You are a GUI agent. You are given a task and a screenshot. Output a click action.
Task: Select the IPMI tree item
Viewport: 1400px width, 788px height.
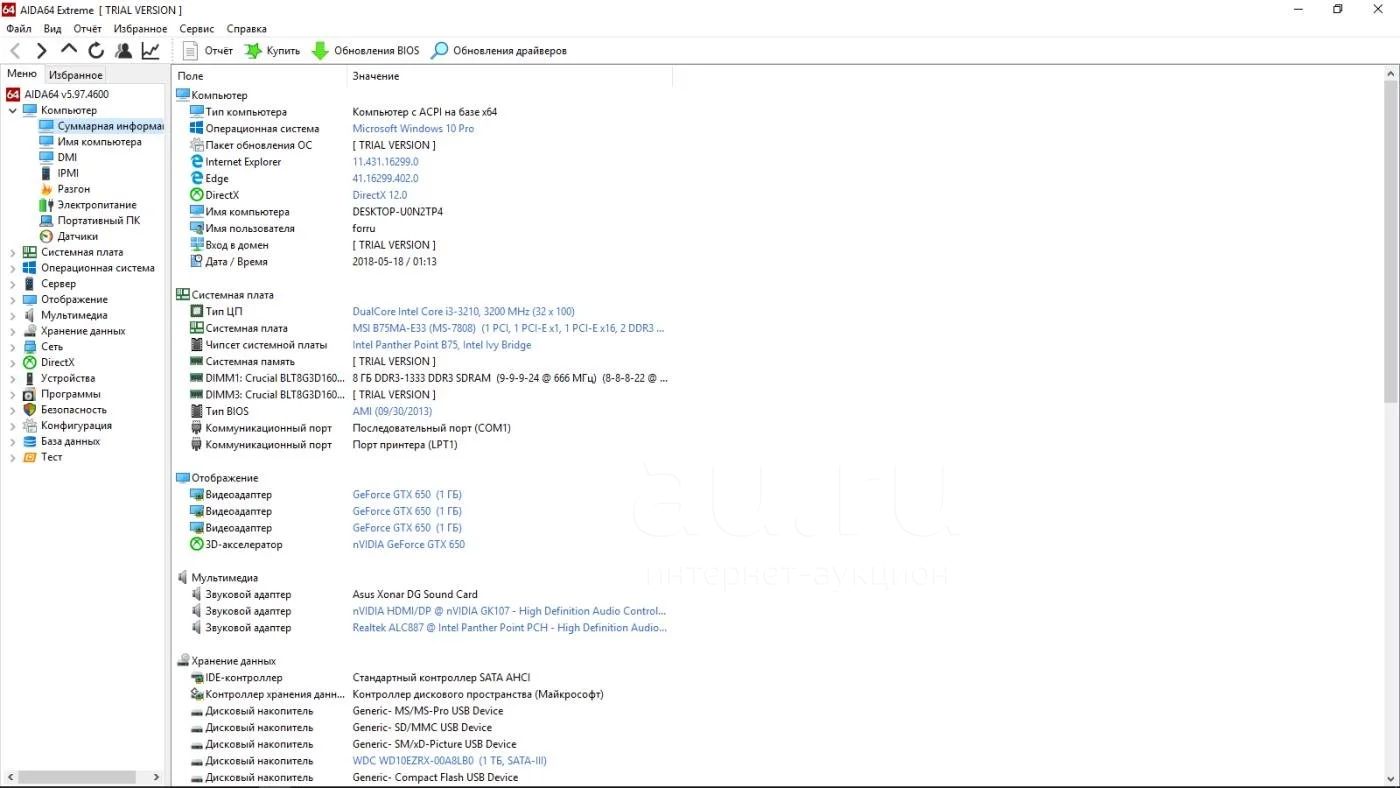pos(68,173)
